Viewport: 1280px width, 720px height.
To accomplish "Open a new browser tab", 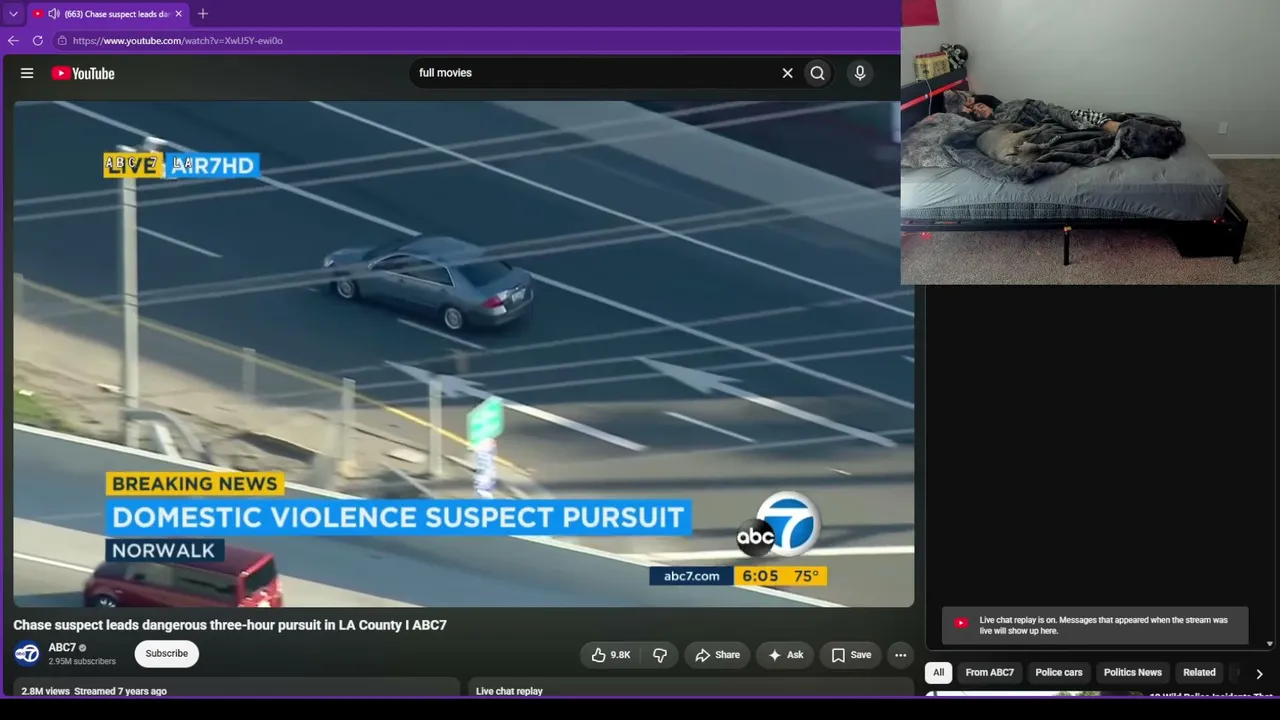I will pos(203,14).
